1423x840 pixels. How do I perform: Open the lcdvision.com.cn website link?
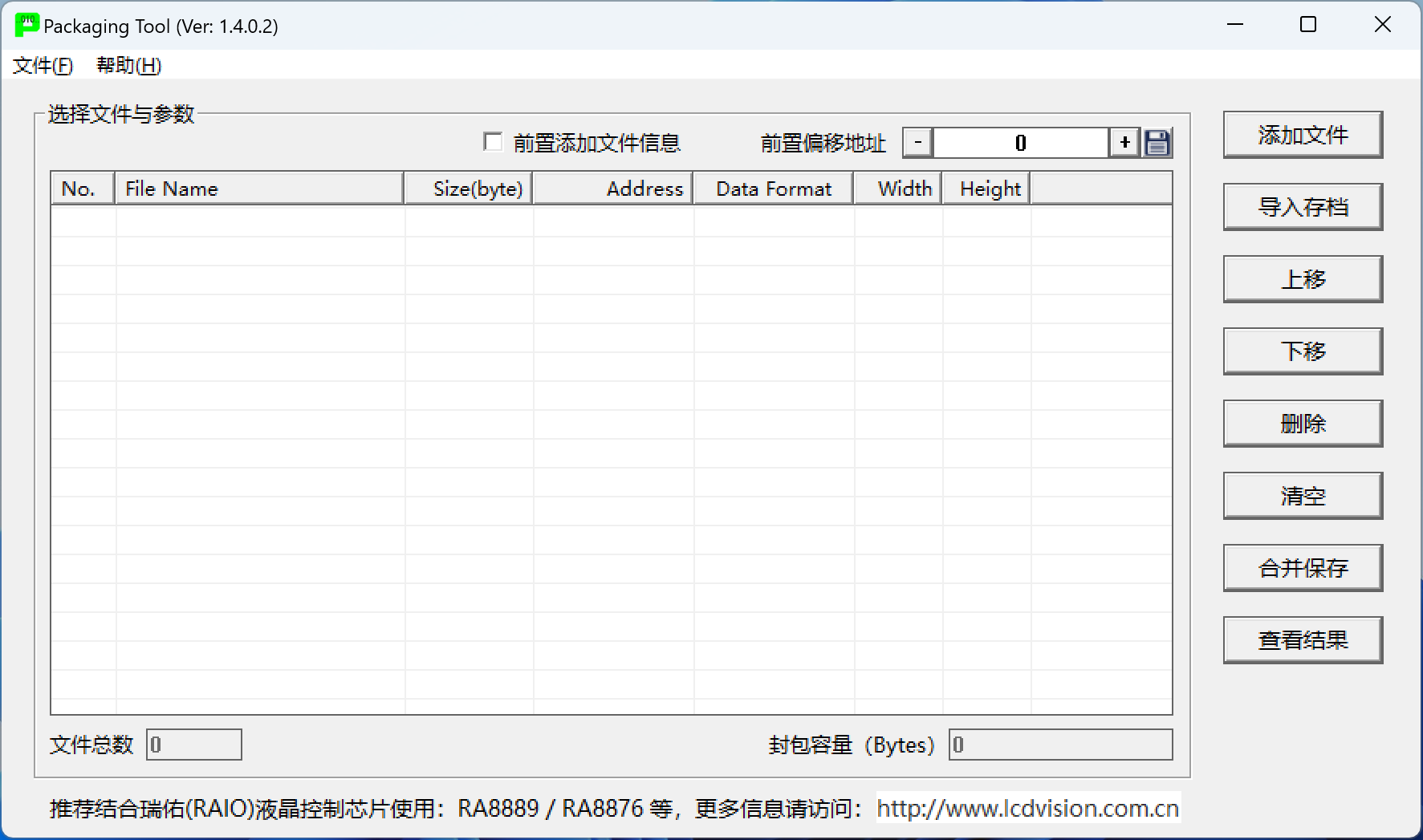click(1027, 808)
